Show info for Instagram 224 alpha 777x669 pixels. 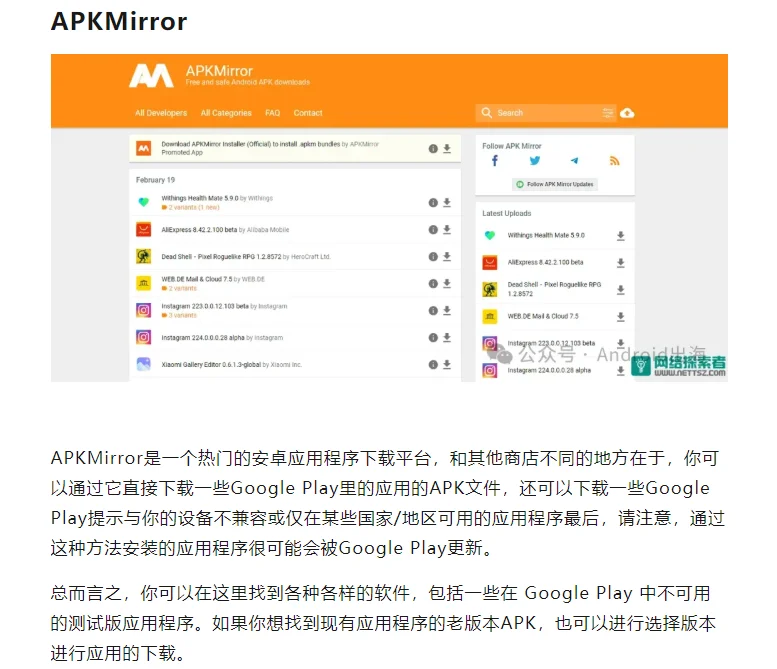pos(433,337)
